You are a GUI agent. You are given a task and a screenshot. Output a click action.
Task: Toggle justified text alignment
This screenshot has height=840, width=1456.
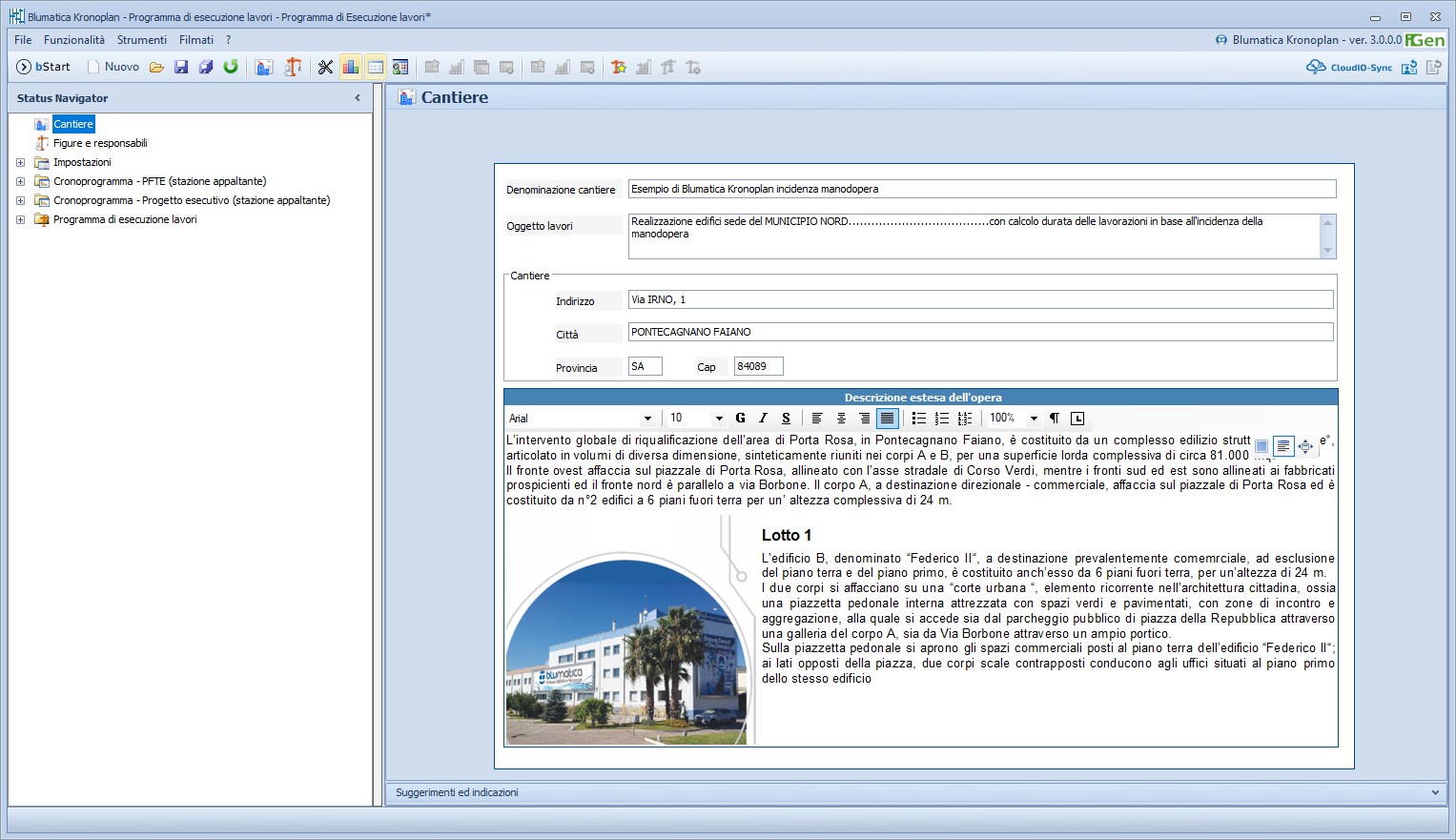click(887, 419)
